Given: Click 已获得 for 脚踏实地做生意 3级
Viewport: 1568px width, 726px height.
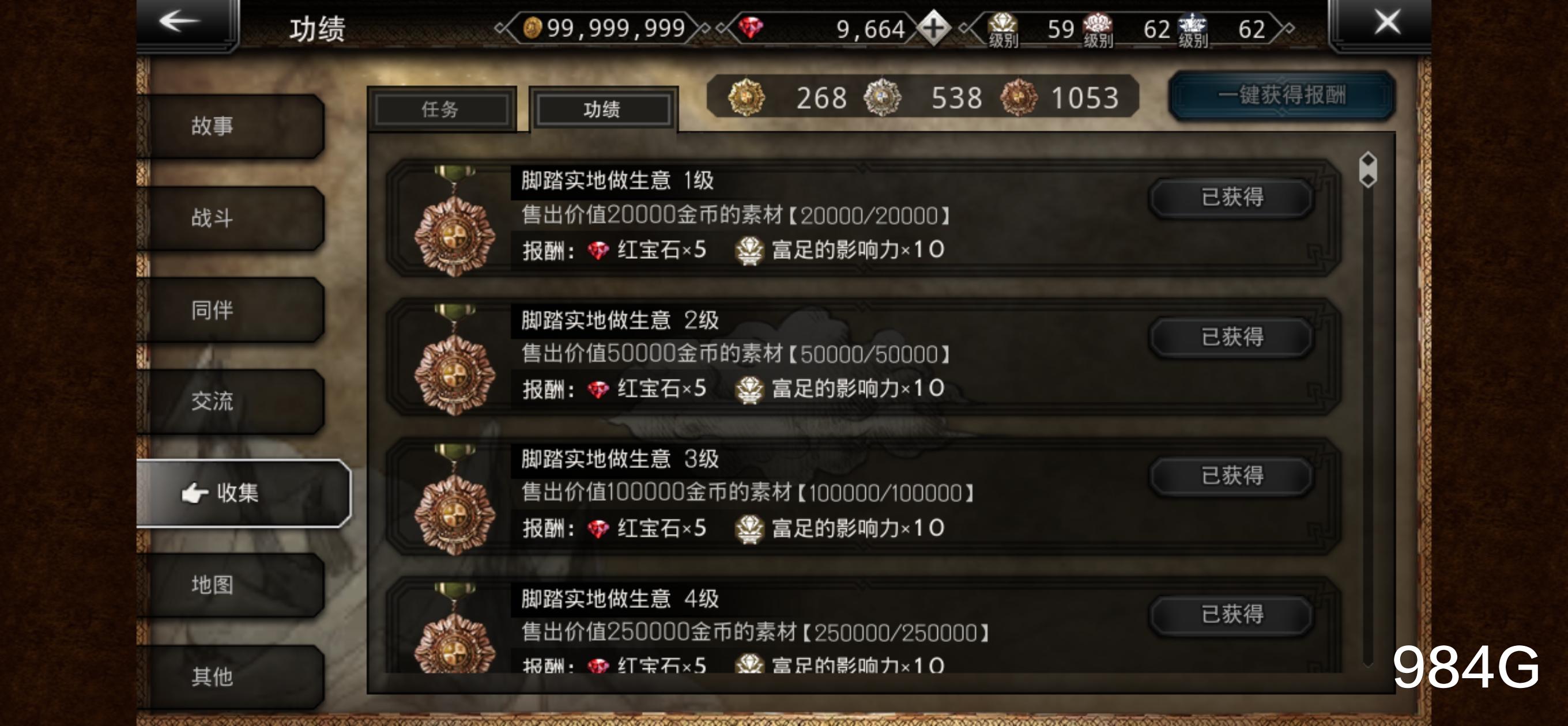Looking at the screenshot, I should (1232, 475).
